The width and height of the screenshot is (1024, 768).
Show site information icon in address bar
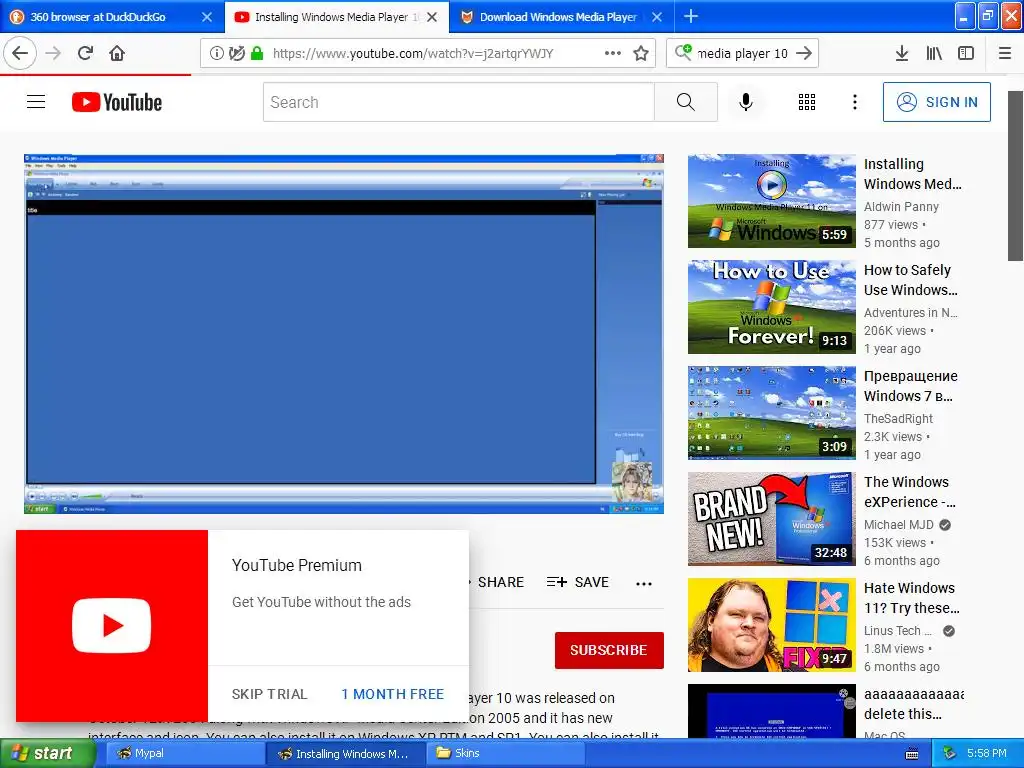[x=217, y=53]
